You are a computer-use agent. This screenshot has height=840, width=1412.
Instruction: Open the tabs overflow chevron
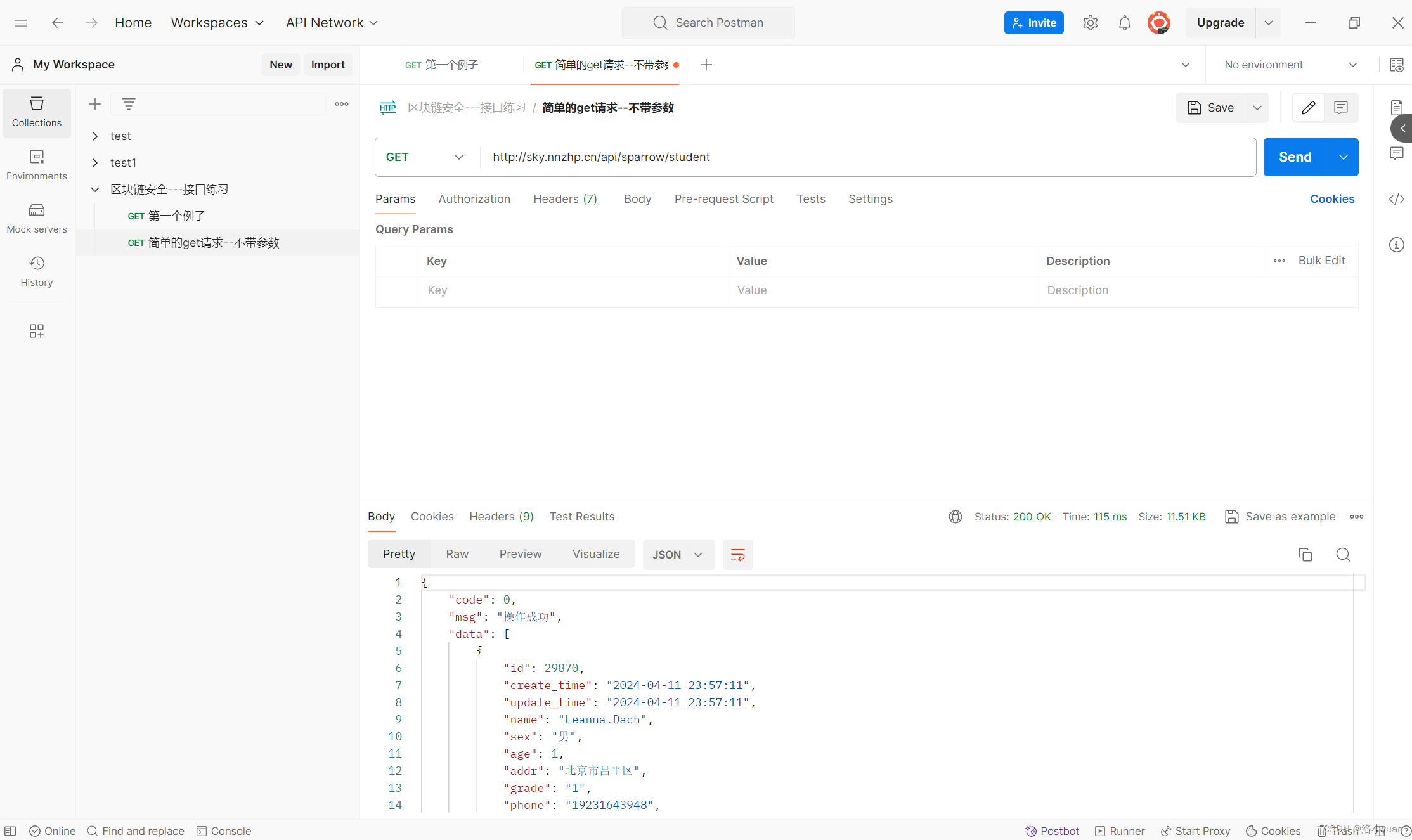pos(1186,65)
